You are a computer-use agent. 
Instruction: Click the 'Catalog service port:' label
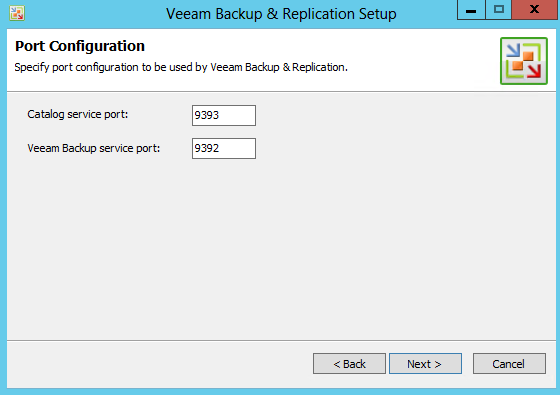78,114
